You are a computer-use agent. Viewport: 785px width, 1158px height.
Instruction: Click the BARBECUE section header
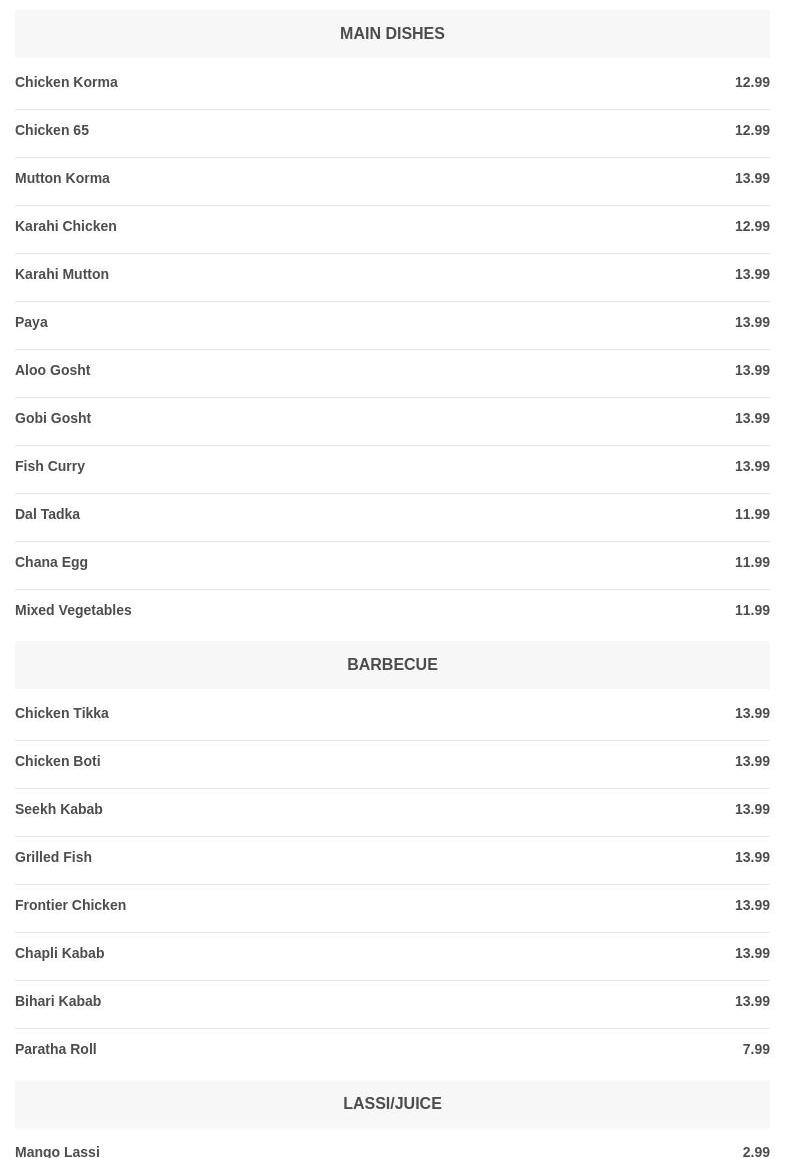392,665
